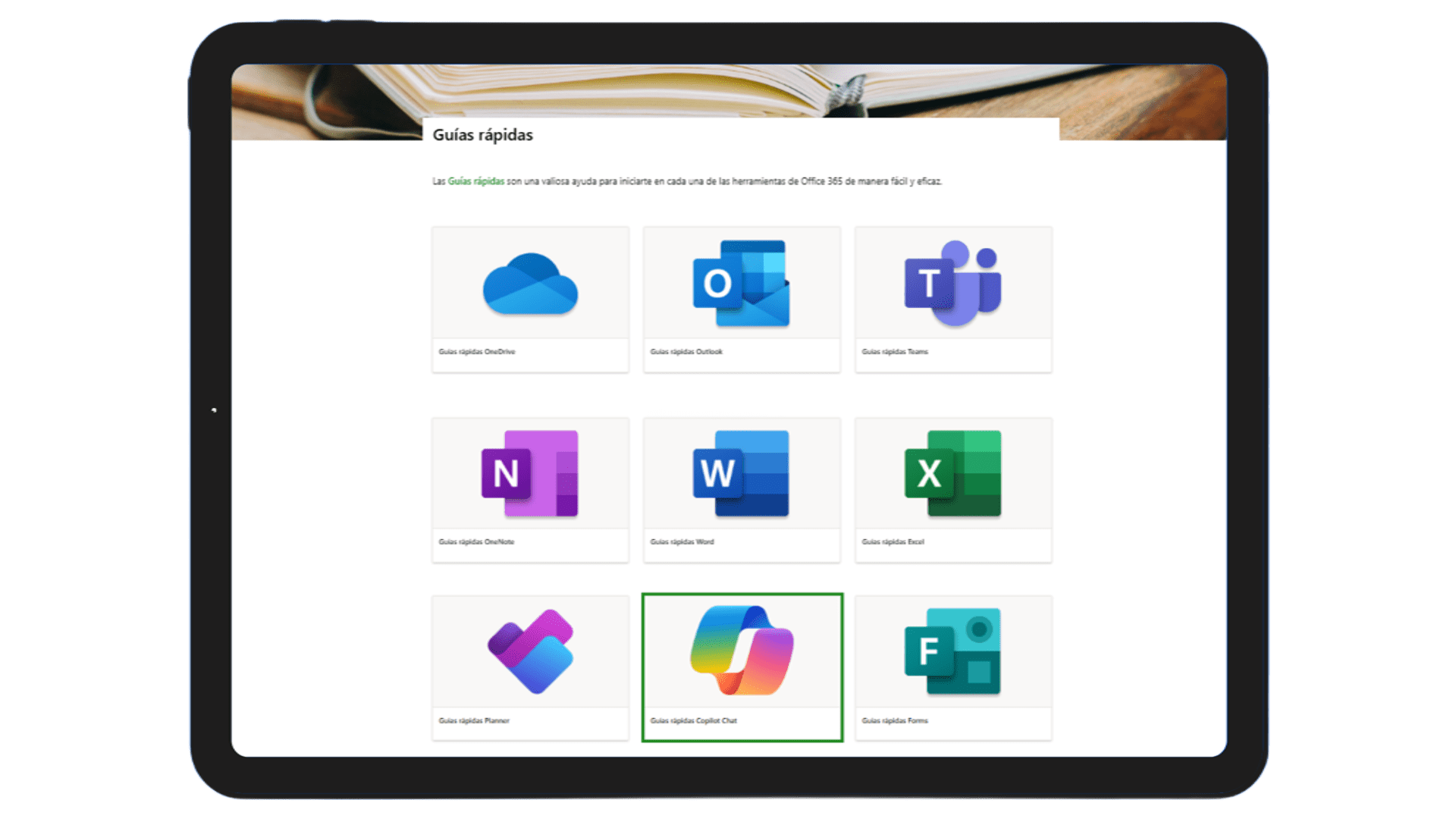Click the 'Guías rápidas Word' caption
Image resolution: width=1456 pixels, height=819 pixels.
[682, 542]
